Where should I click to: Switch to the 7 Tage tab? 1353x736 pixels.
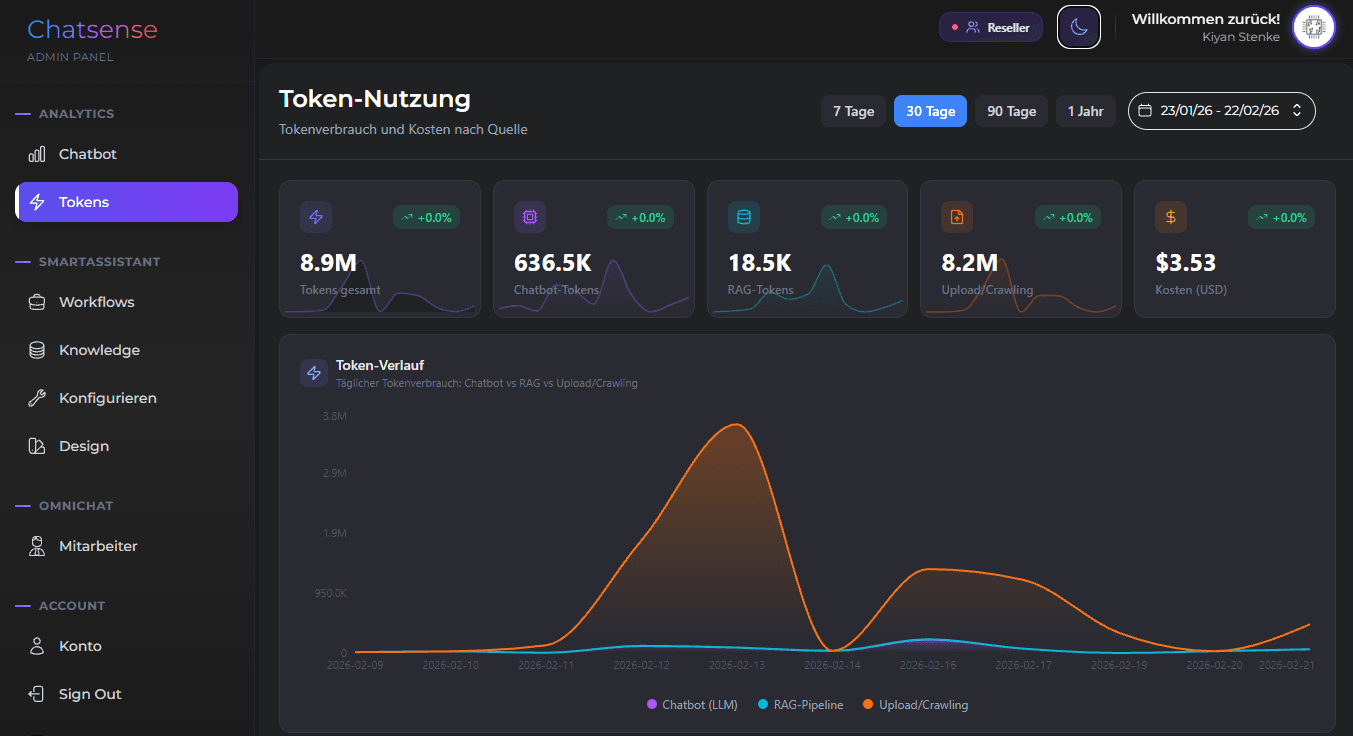pyautogui.click(x=853, y=111)
